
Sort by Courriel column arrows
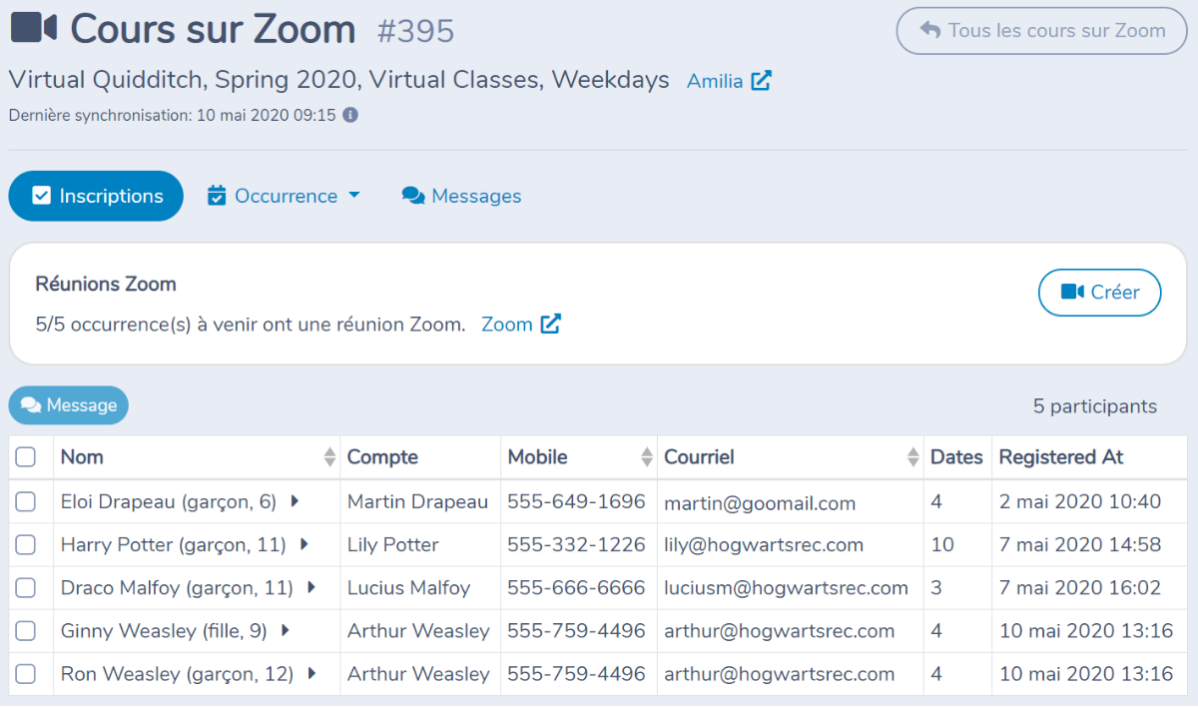[912, 457]
